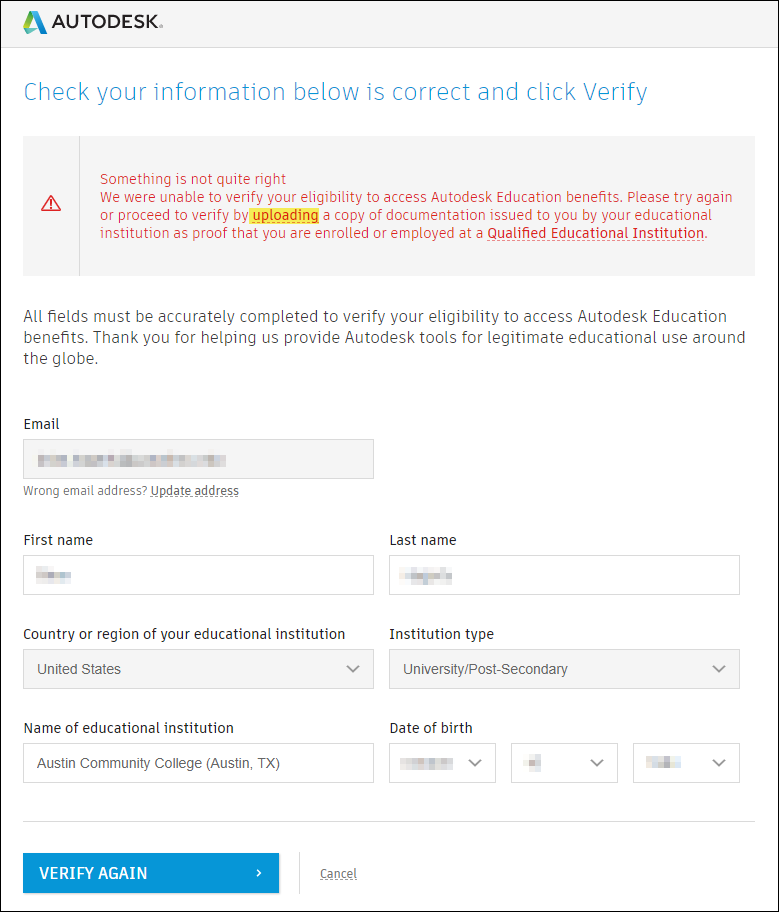Screen dimensions: 779x912
Task: Click the Name of educational institution field
Action: coord(198,763)
